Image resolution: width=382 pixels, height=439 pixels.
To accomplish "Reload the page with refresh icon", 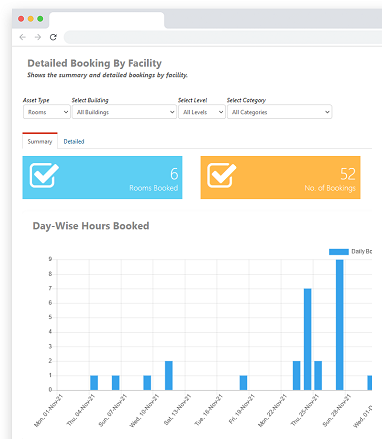I will tap(53, 37).
